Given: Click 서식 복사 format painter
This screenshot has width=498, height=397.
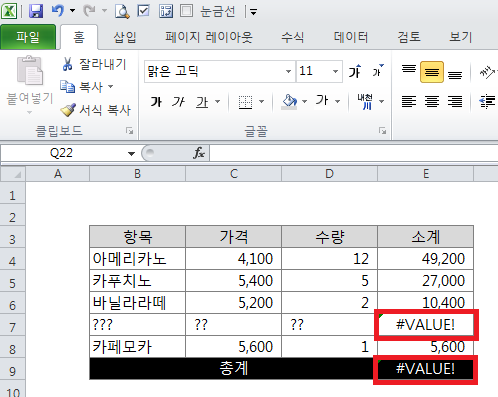Looking at the screenshot, I should click(x=96, y=110).
